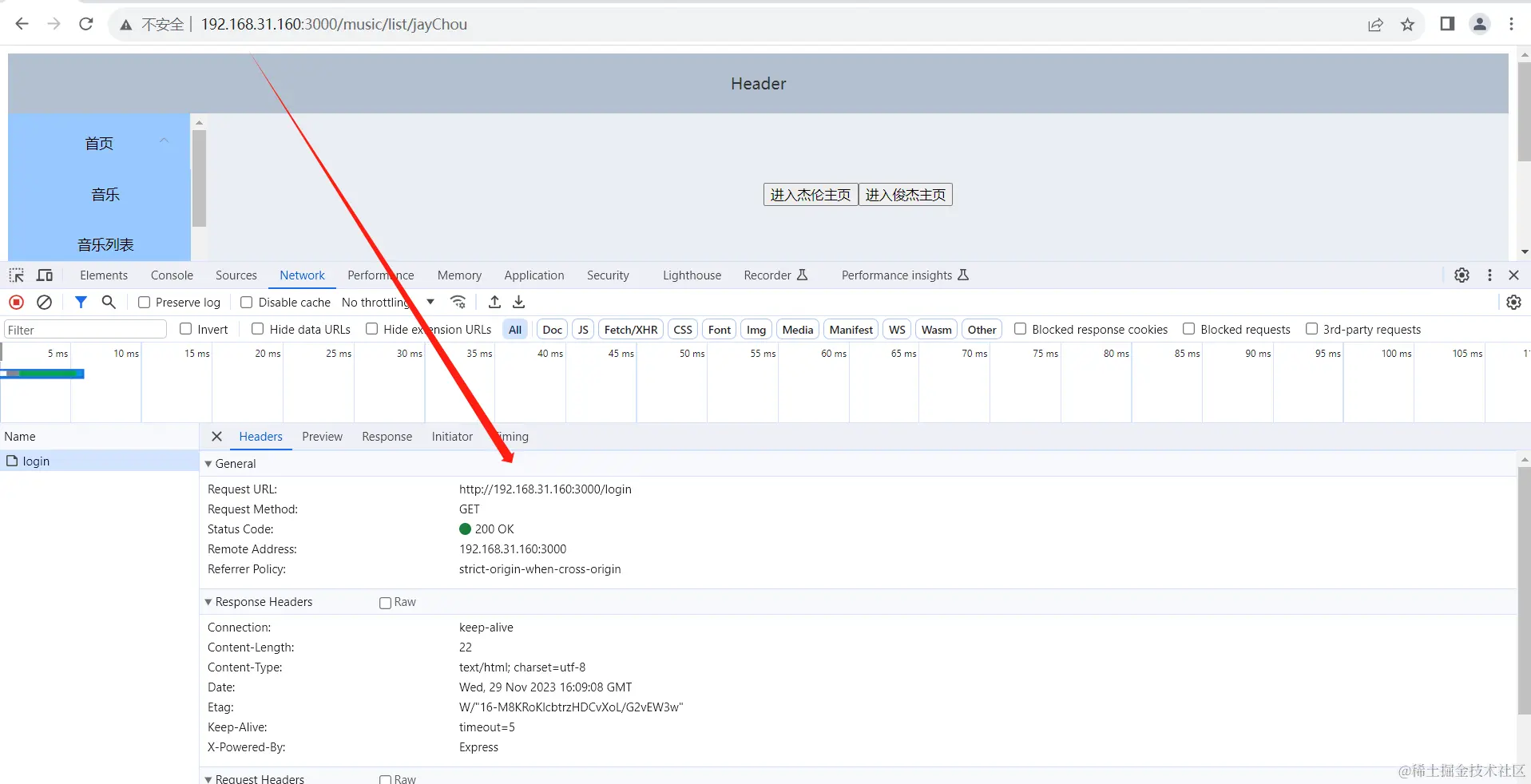Toggle the network filter funnel

click(x=81, y=303)
